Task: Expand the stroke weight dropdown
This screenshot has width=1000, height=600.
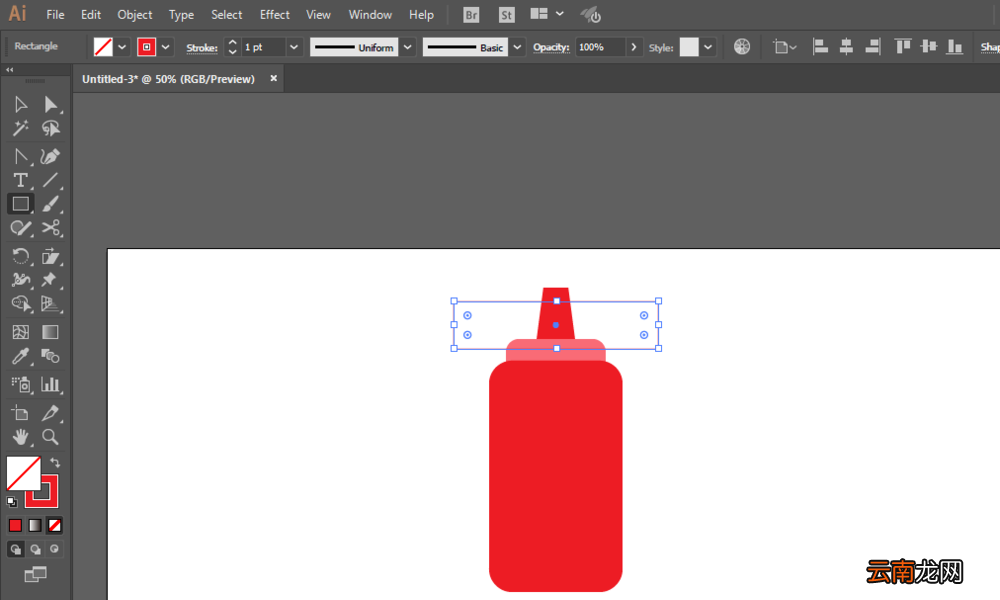Action: click(x=294, y=47)
